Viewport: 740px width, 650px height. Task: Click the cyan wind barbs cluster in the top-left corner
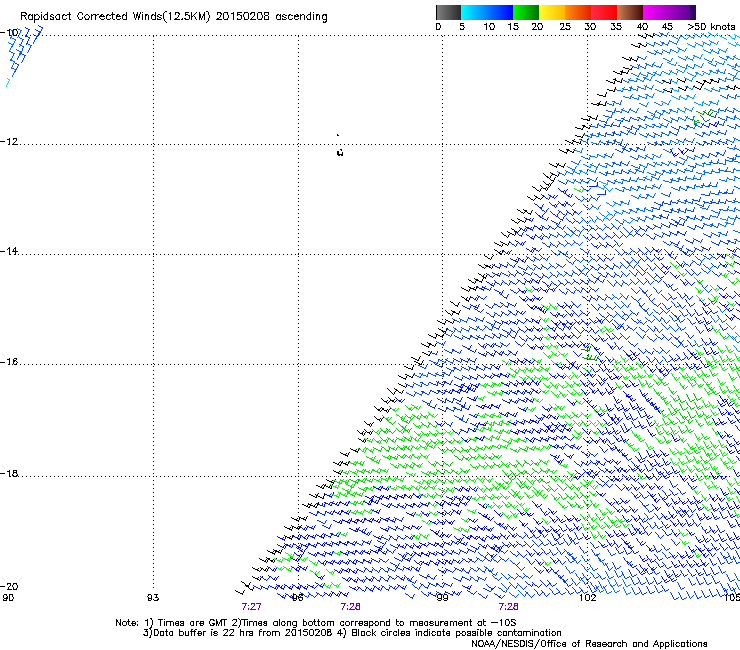(24, 56)
